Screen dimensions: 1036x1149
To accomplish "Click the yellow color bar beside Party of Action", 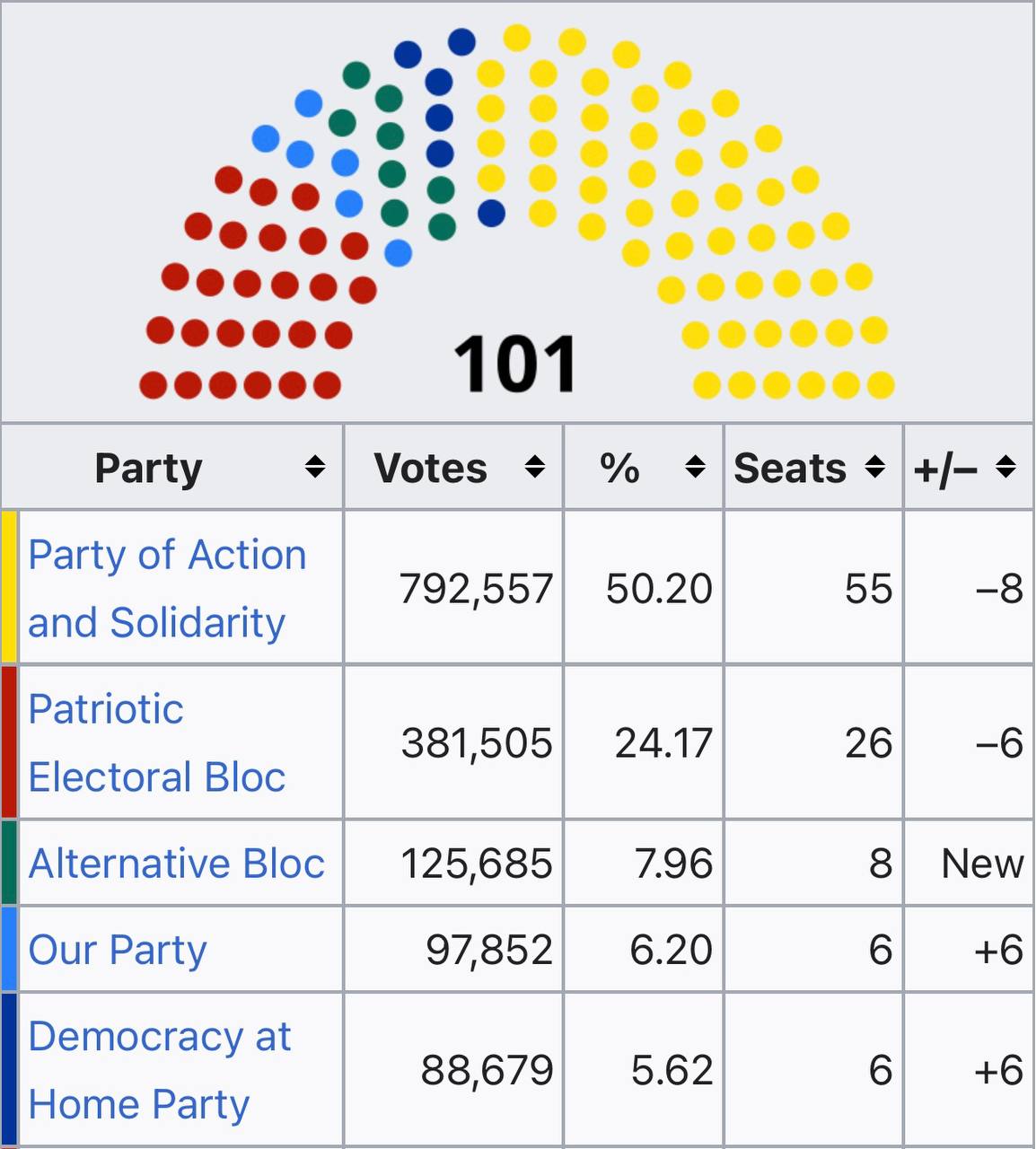I will [x=10, y=587].
